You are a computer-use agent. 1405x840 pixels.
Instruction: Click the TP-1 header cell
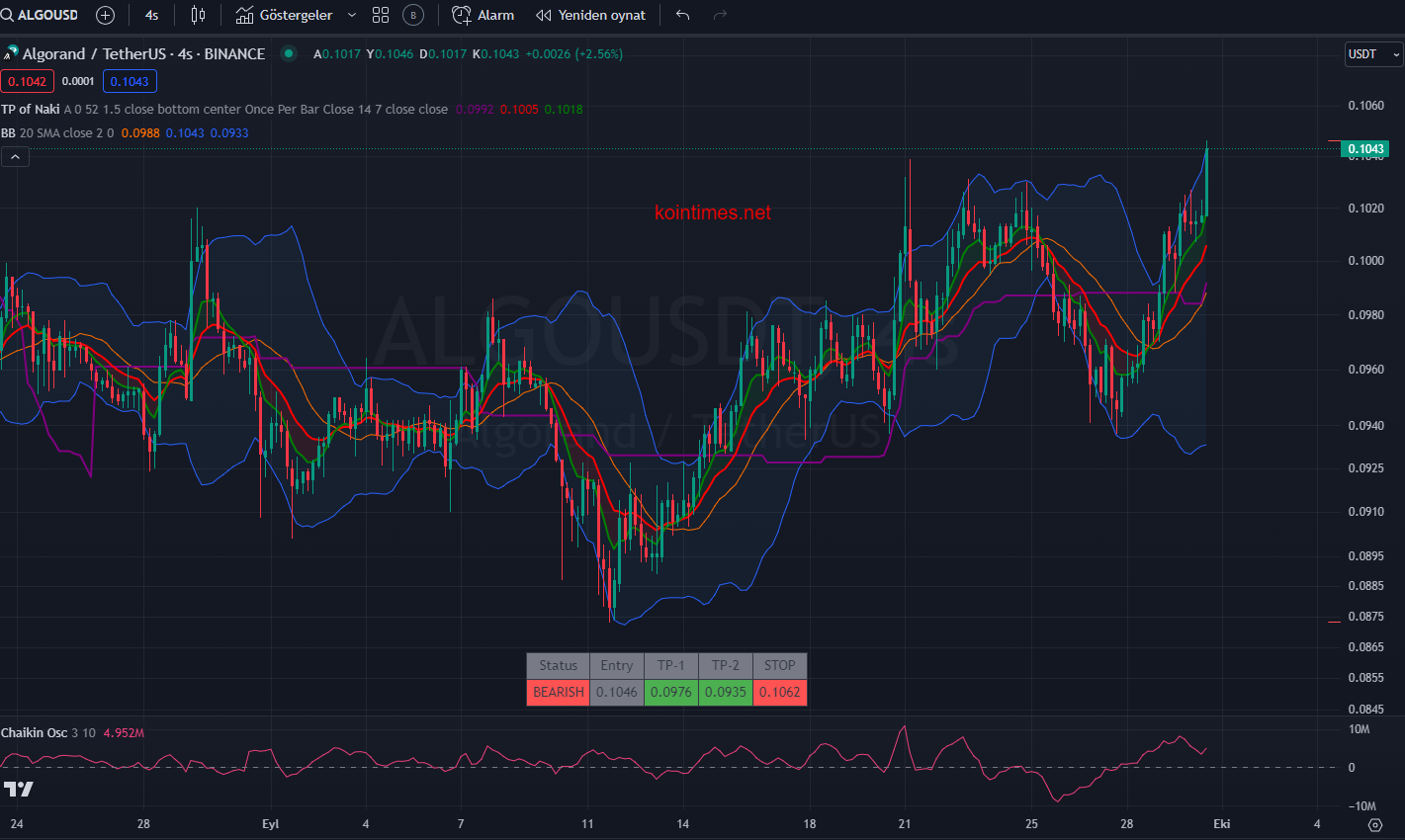click(671, 665)
